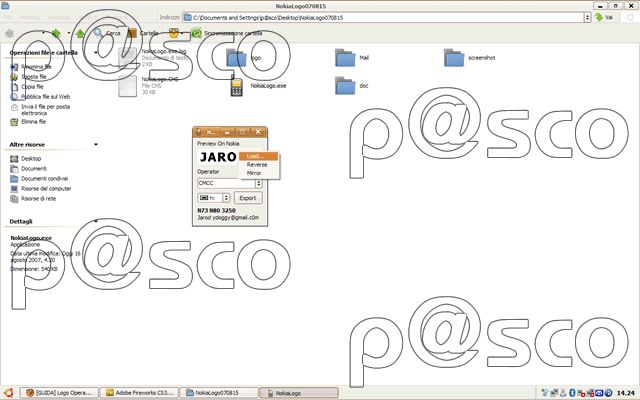Click the green Forward arrow in toolbar
This screenshot has width=640, height=400.
[x=56, y=33]
